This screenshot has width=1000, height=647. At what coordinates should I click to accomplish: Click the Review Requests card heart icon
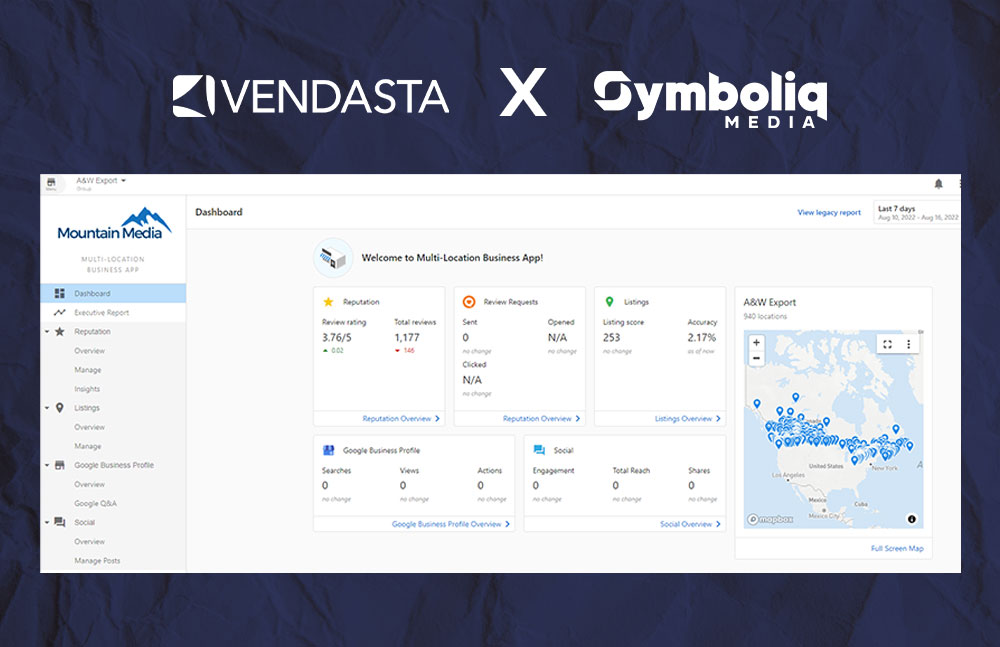pyautogui.click(x=469, y=302)
